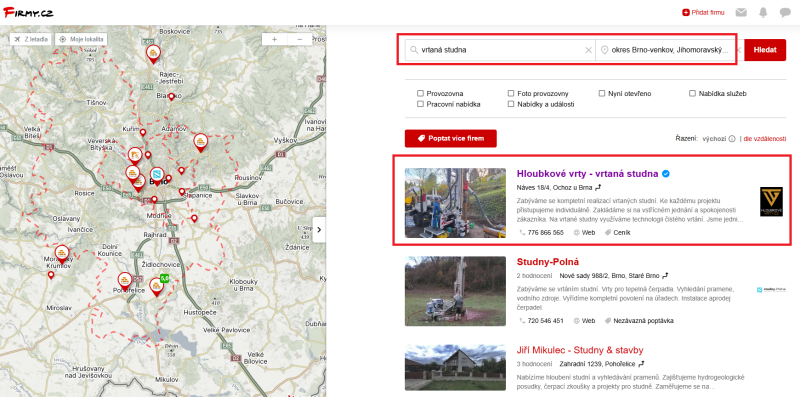Enable the Provozovna checkbox
Viewport: 800px width, 397px height.
(420, 93)
